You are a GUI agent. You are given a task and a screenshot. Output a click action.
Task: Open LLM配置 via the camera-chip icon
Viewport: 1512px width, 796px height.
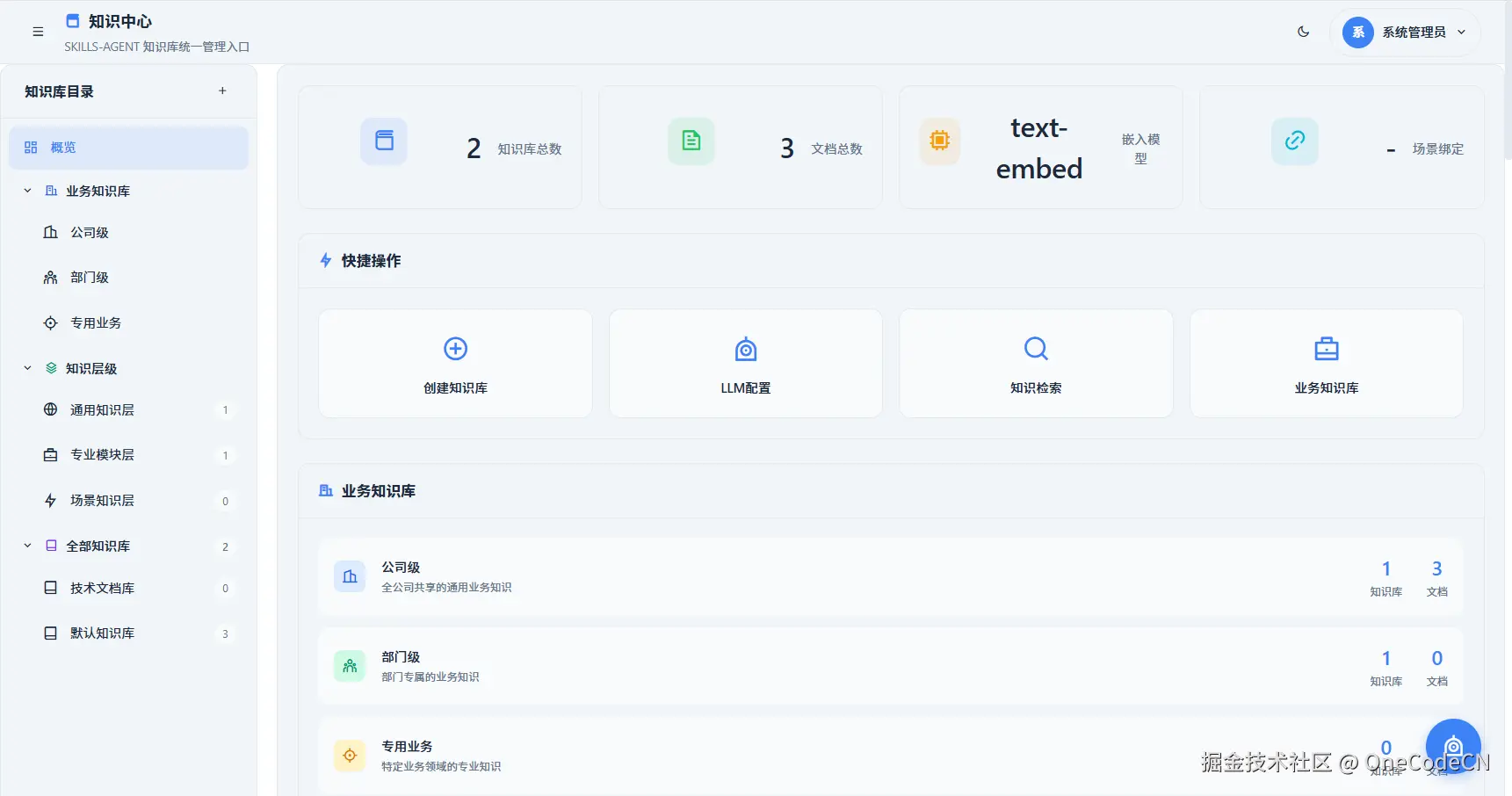point(745,348)
